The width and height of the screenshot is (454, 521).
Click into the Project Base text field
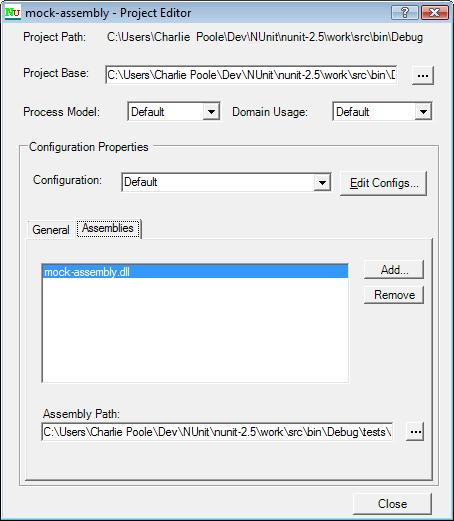click(251, 75)
